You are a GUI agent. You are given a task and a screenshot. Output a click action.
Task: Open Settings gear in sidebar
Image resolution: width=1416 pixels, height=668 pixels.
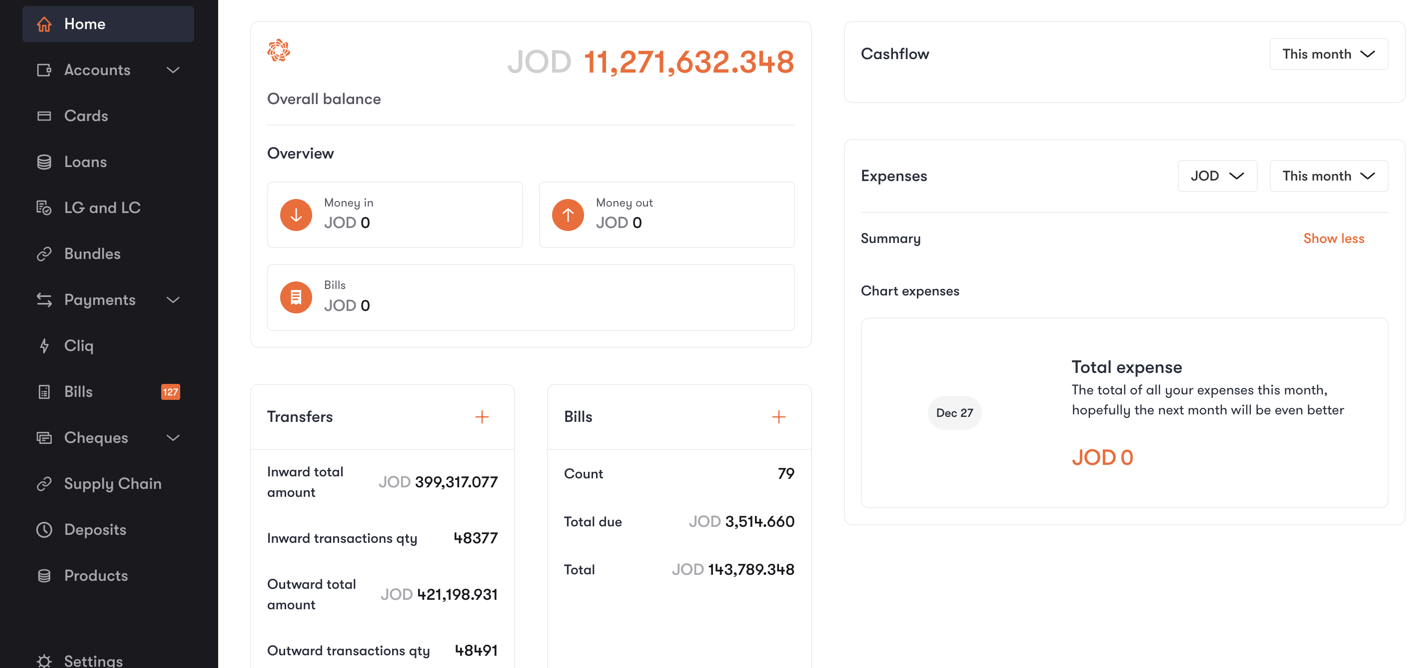pos(45,660)
